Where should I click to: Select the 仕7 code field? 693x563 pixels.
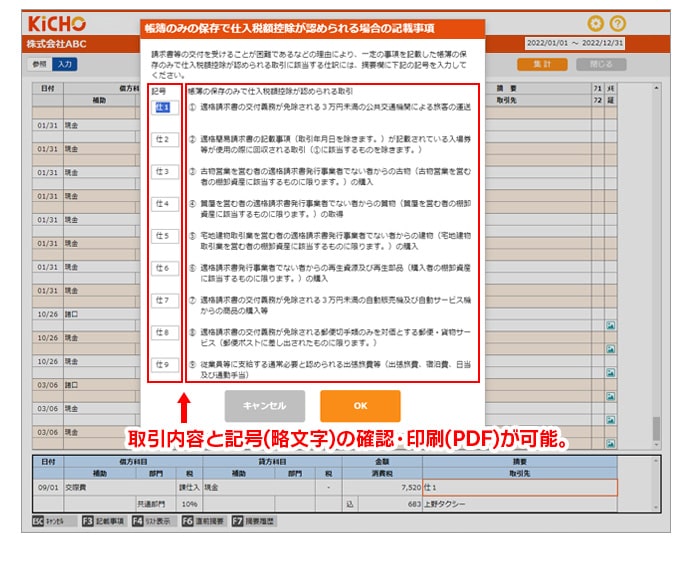(165, 301)
